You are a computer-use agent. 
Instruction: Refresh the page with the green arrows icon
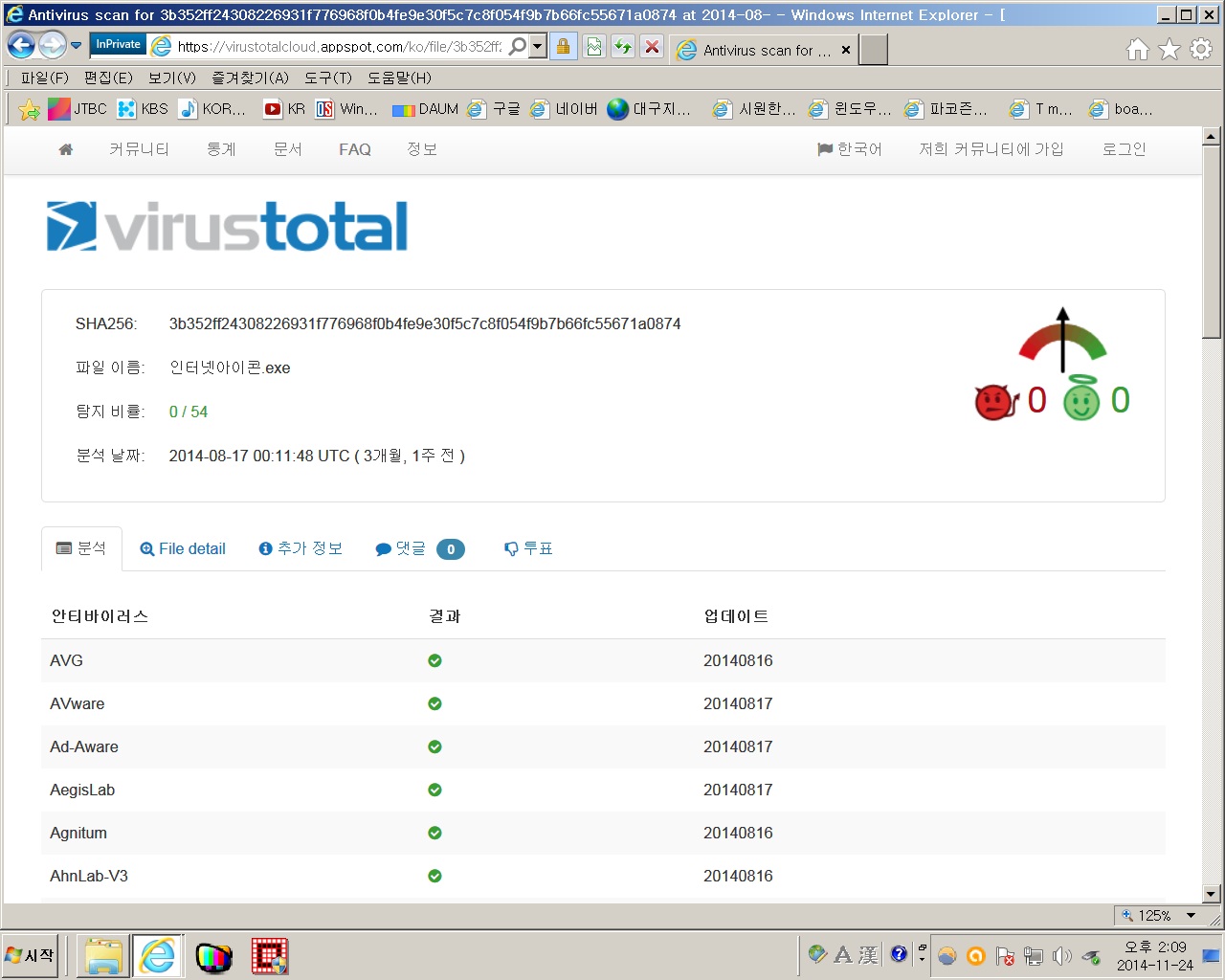click(x=623, y=46)
